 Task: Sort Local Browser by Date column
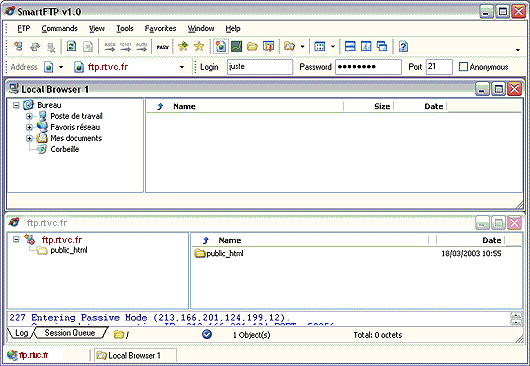[434, 106]
